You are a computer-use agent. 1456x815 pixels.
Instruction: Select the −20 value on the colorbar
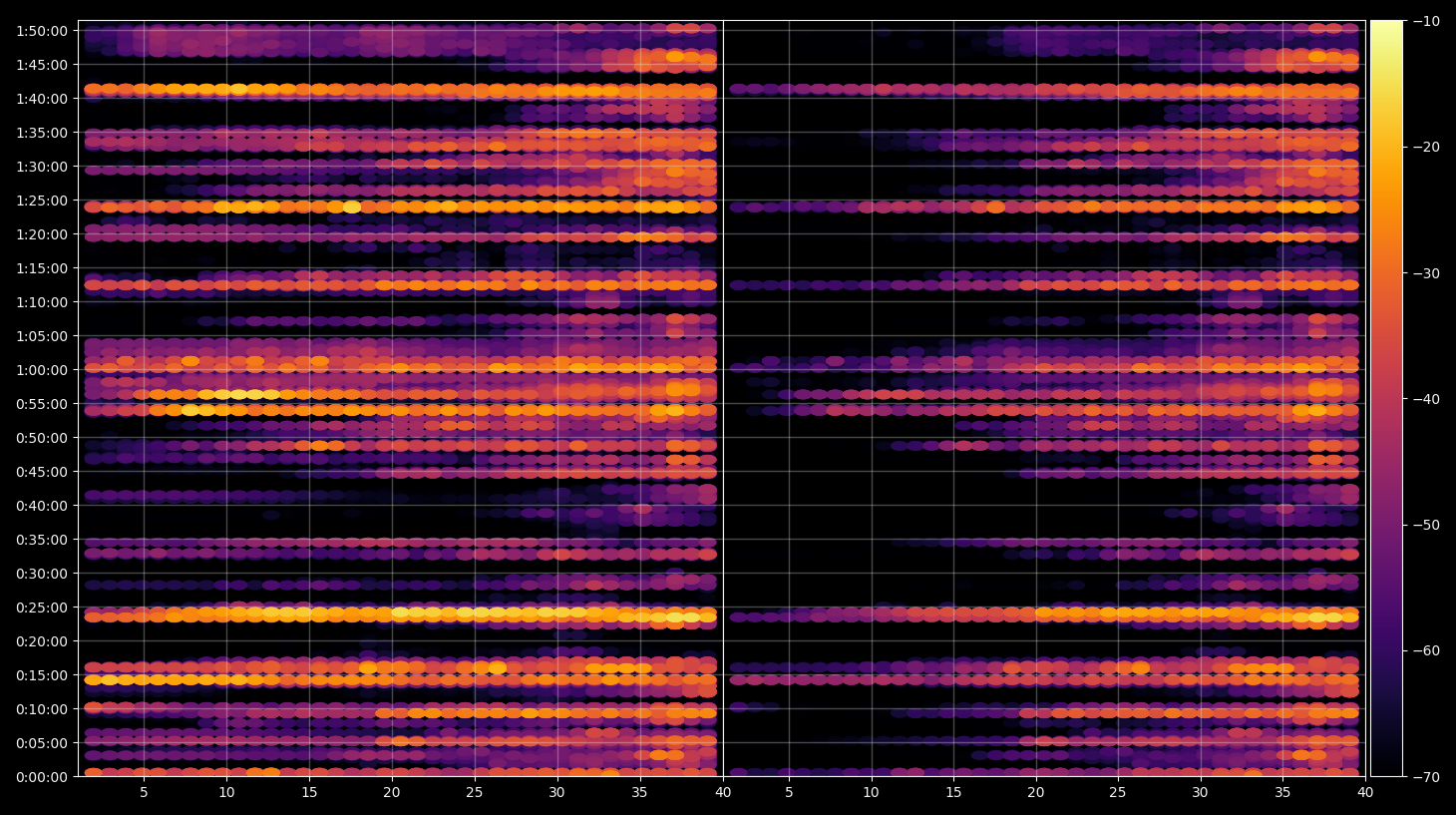pyautogui.click(x=1427, y=147)
